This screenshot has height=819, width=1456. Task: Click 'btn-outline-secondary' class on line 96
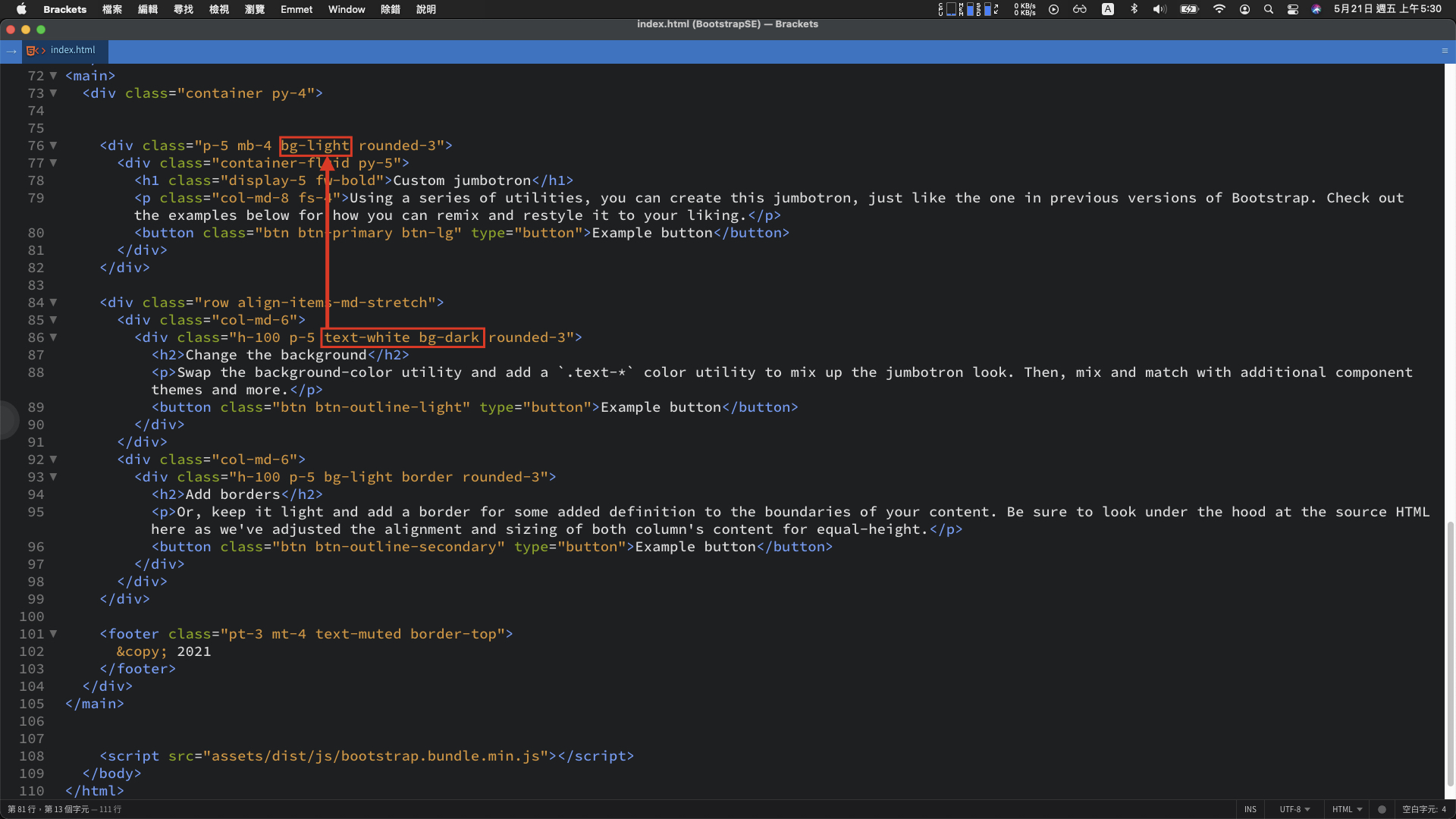click(x=406, y=547)
